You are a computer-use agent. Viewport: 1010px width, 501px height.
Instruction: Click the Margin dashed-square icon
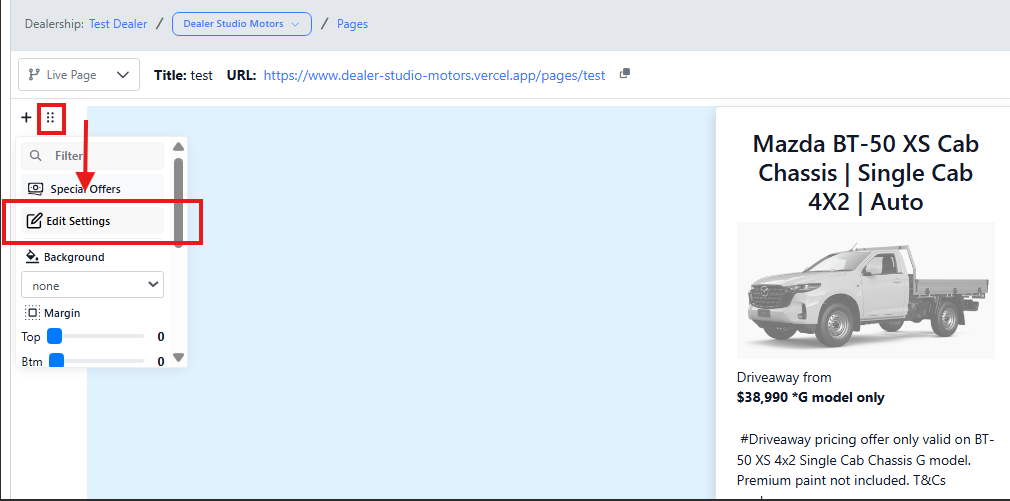click(32, 313)
